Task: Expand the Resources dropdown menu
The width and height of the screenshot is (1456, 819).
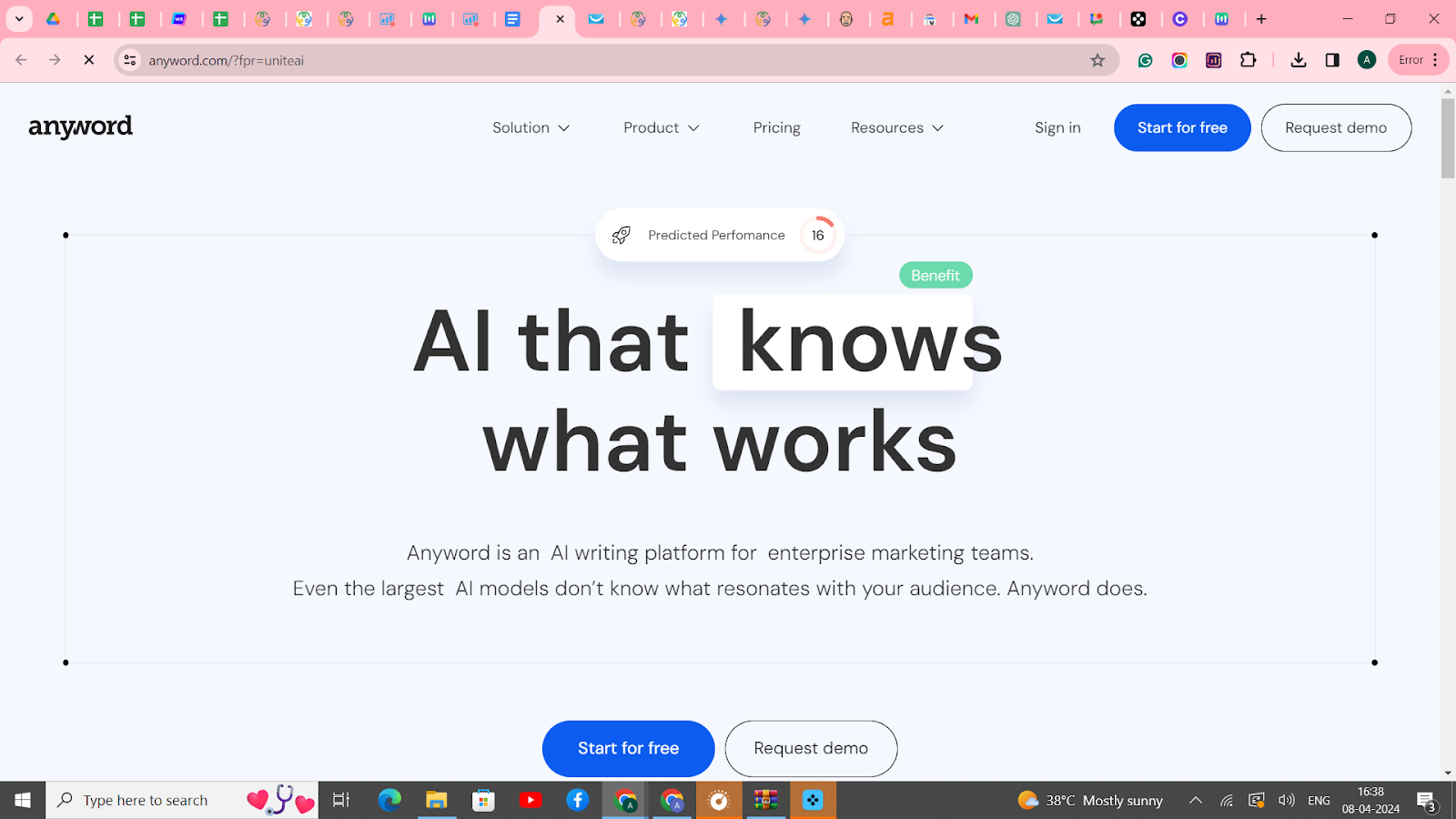Action: tap(897, 127)
